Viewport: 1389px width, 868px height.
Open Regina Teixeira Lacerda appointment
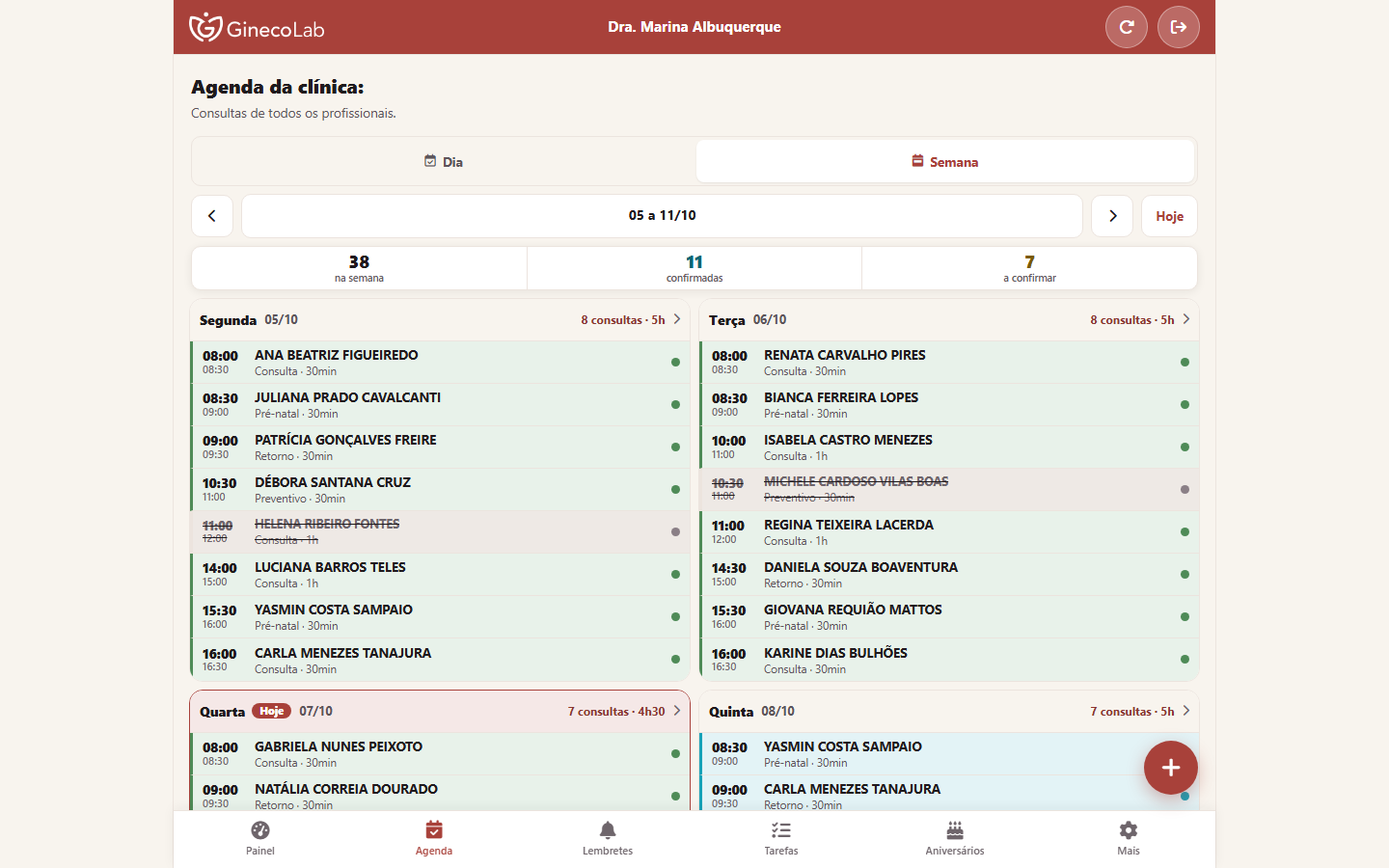tap(950, 532)
